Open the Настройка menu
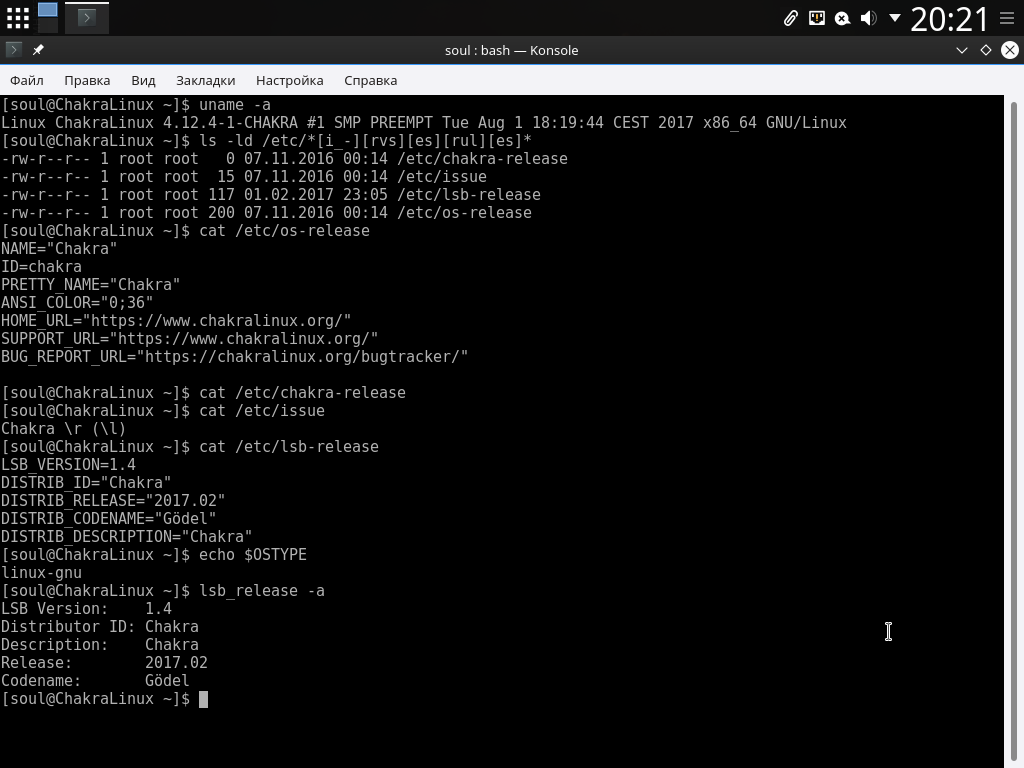Viewport: 1024px width, 768px height. pos(289,80)
